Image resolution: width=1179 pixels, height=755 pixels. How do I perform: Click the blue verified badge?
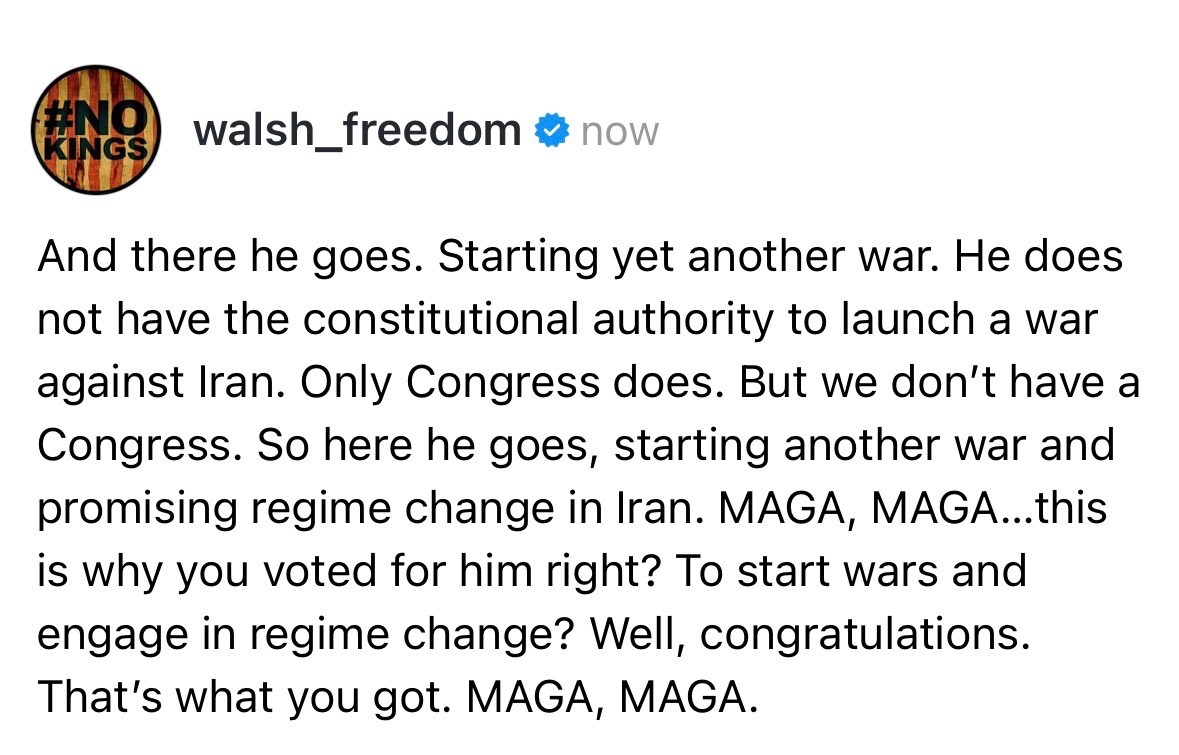coord(550,131)
